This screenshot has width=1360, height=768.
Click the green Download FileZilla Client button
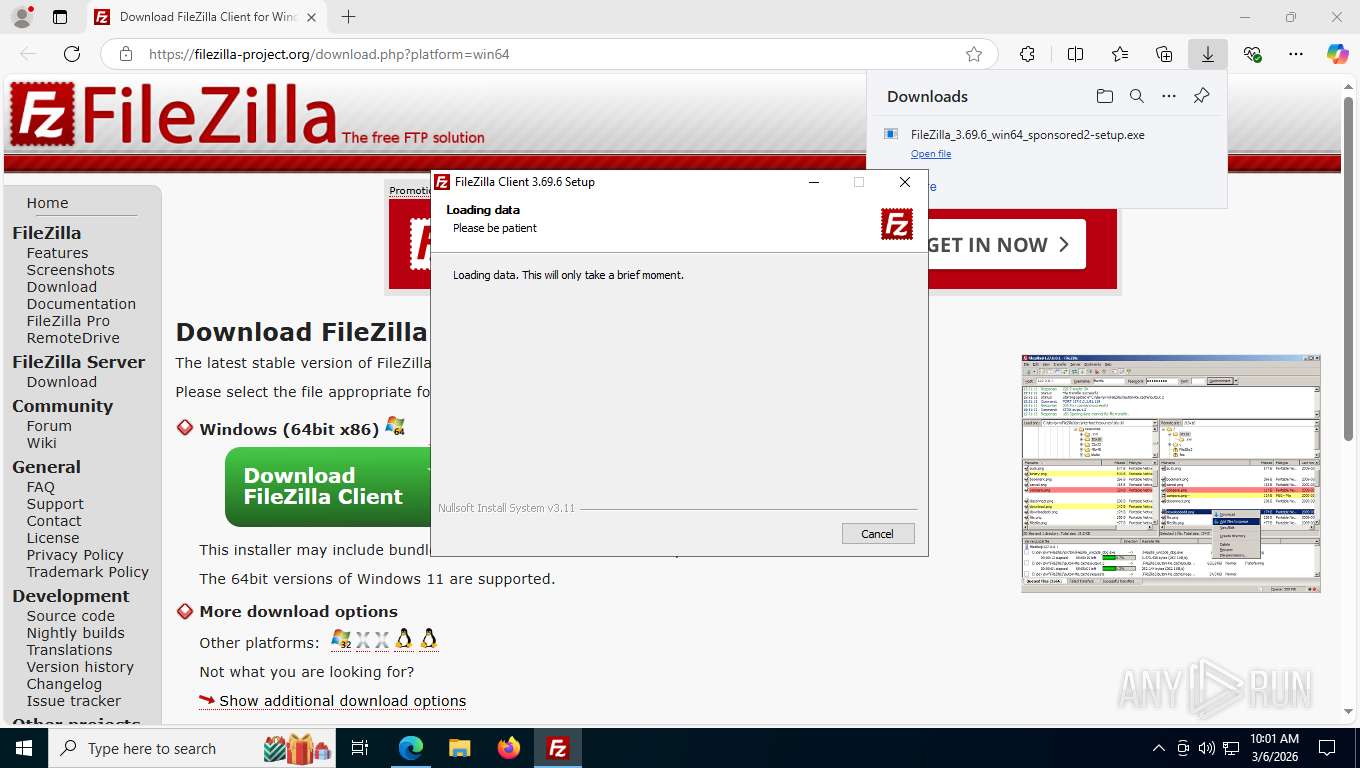pyautogui.click(x=327, y=487)
